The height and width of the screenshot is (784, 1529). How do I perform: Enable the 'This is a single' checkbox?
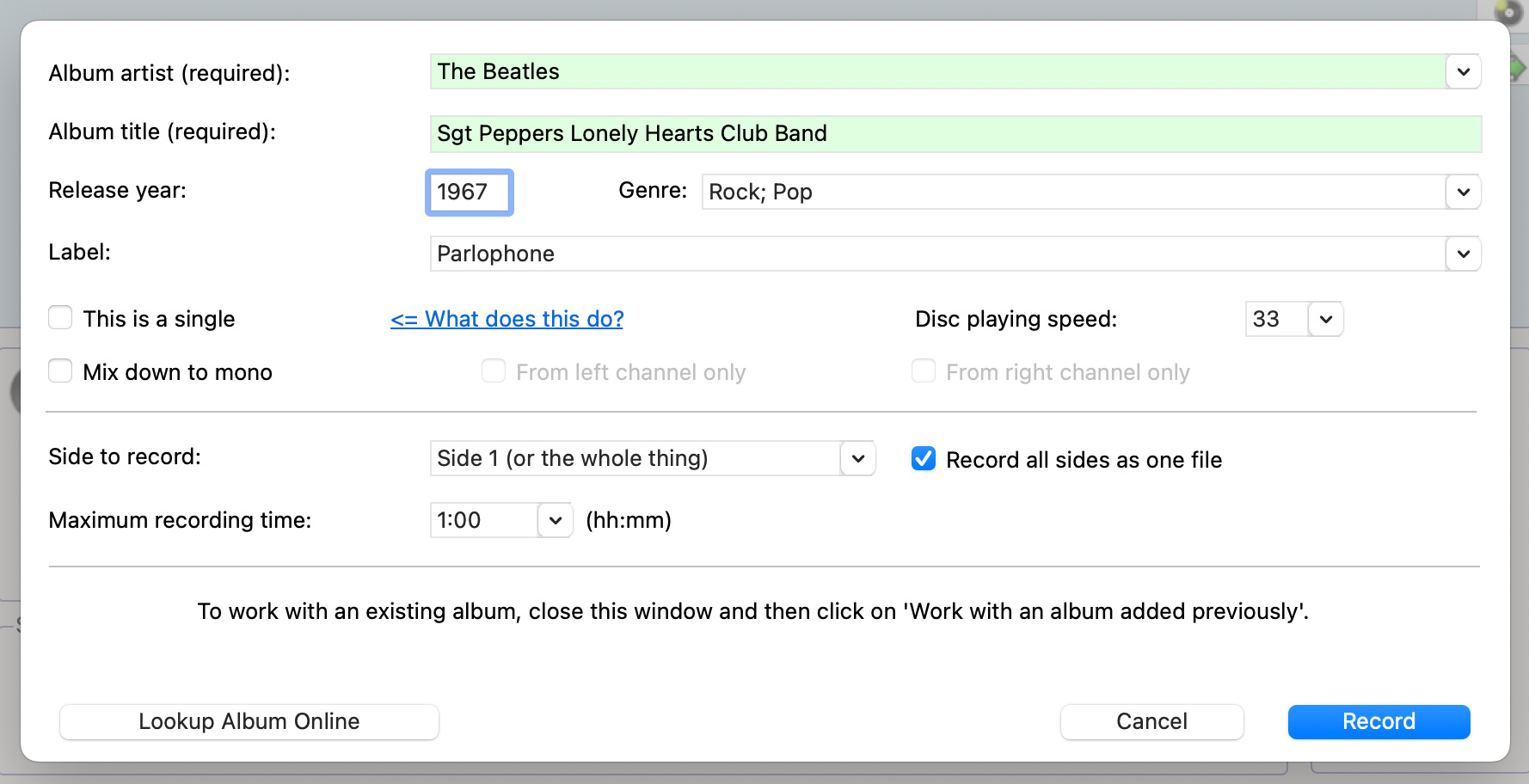[x=60, y=317]
